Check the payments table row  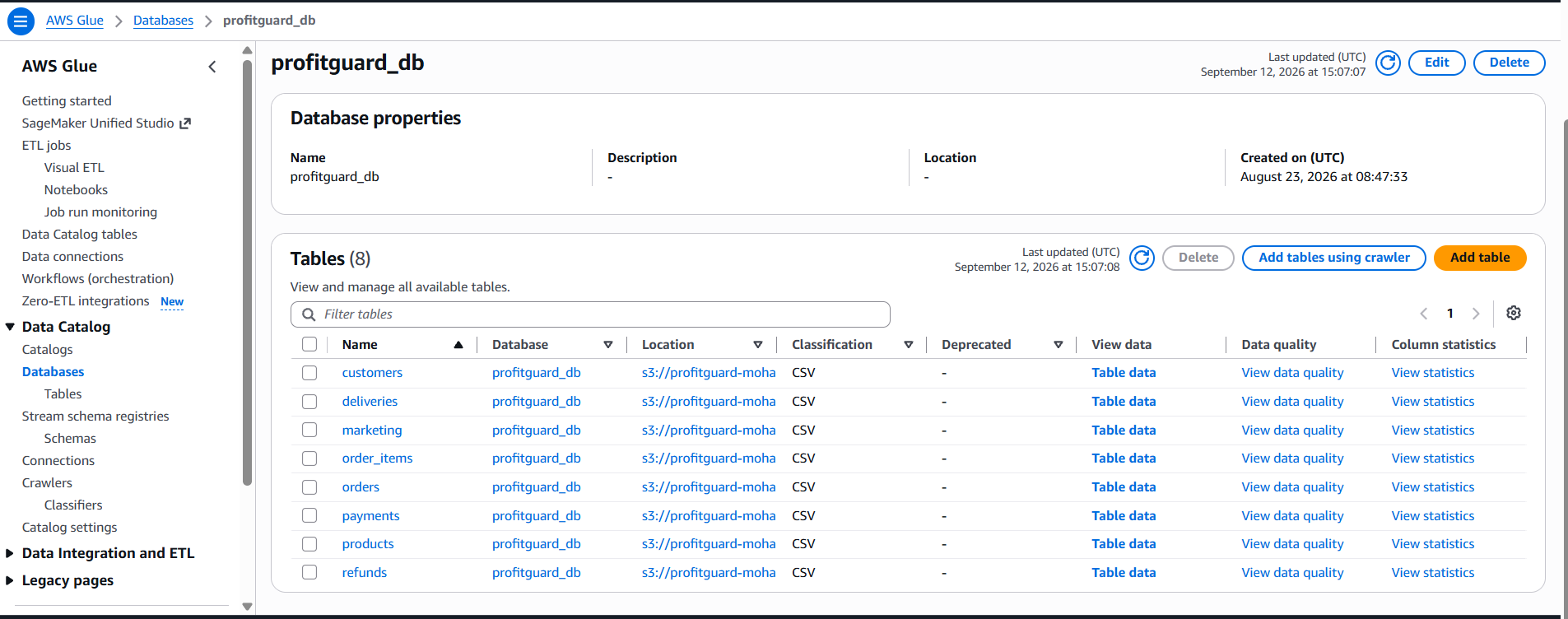pos(309,515)
